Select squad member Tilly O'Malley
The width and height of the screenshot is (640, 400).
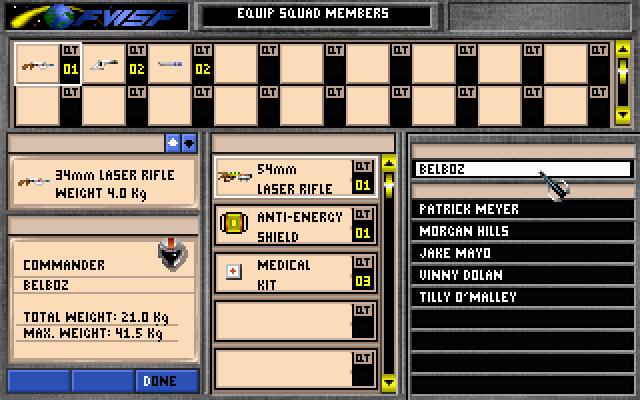point(522,297)
